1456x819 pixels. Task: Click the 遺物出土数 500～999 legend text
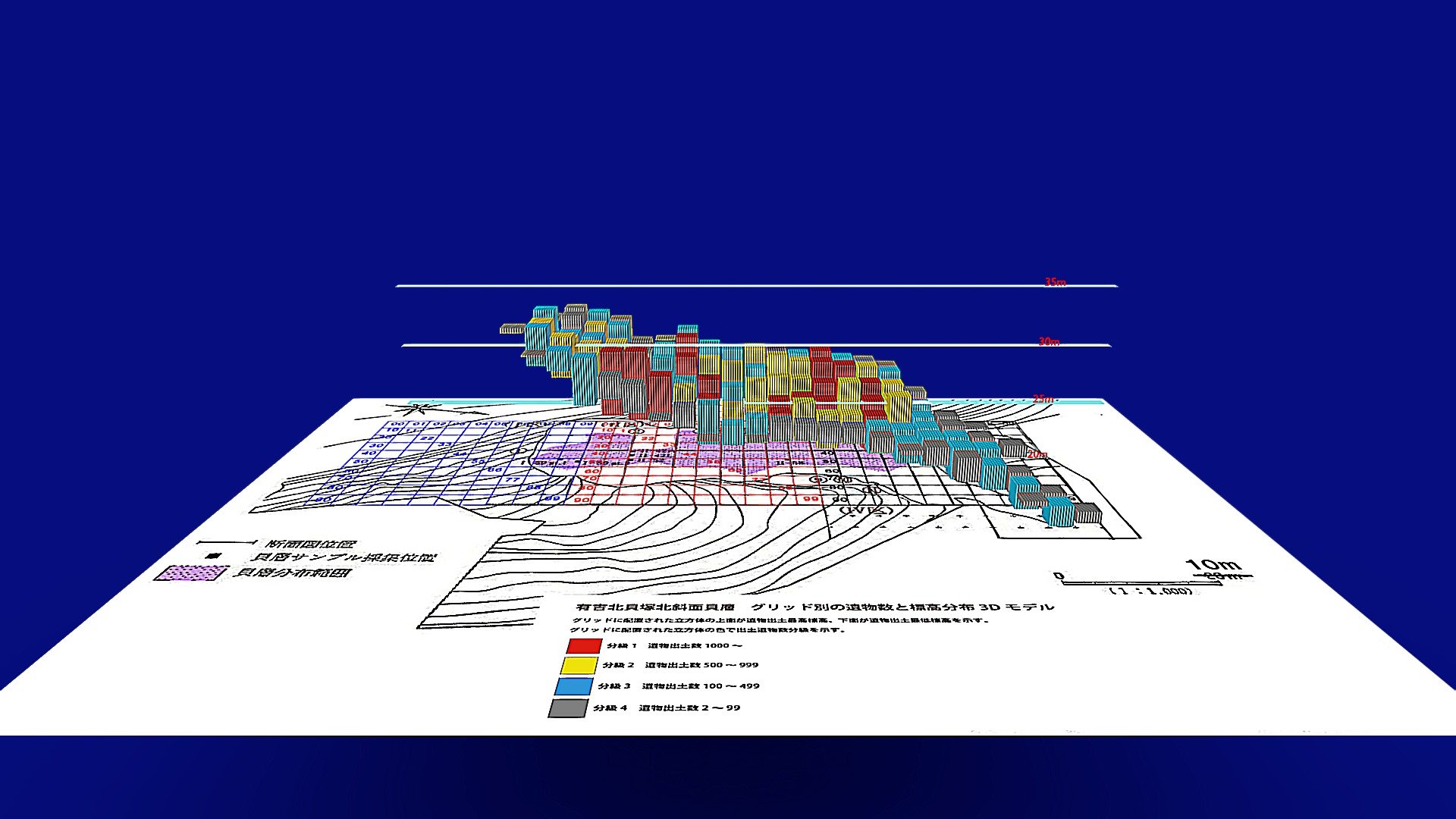click(701, 665)
